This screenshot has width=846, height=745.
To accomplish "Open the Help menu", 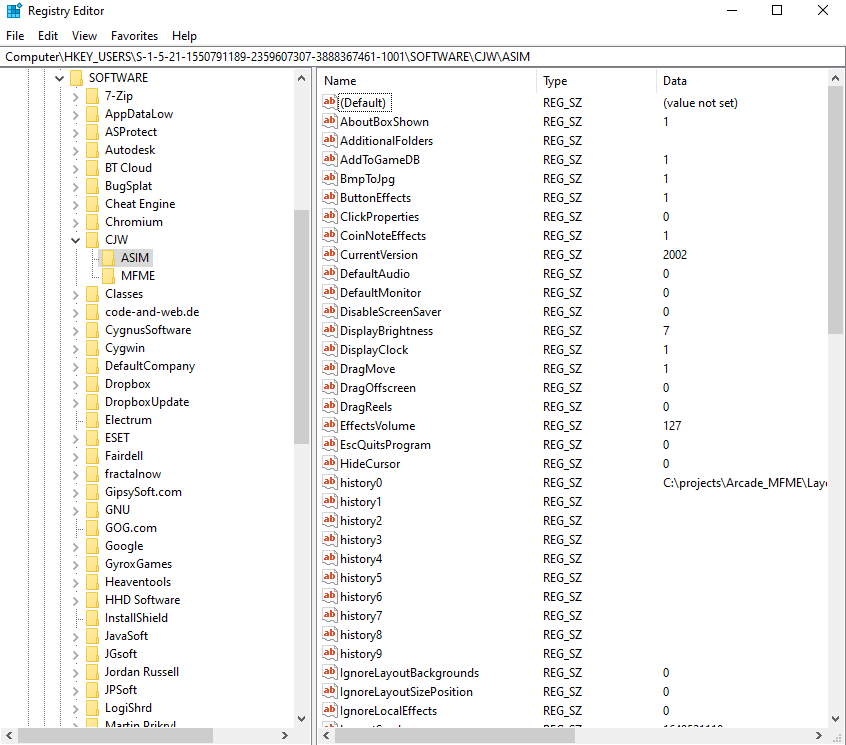I will [x=184, y=36].
